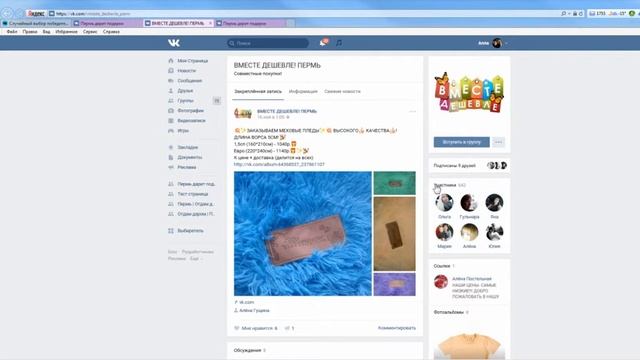Screen dimensions: 640x360
Task: Click the Комментировать link
Action: tap(397, 328)
